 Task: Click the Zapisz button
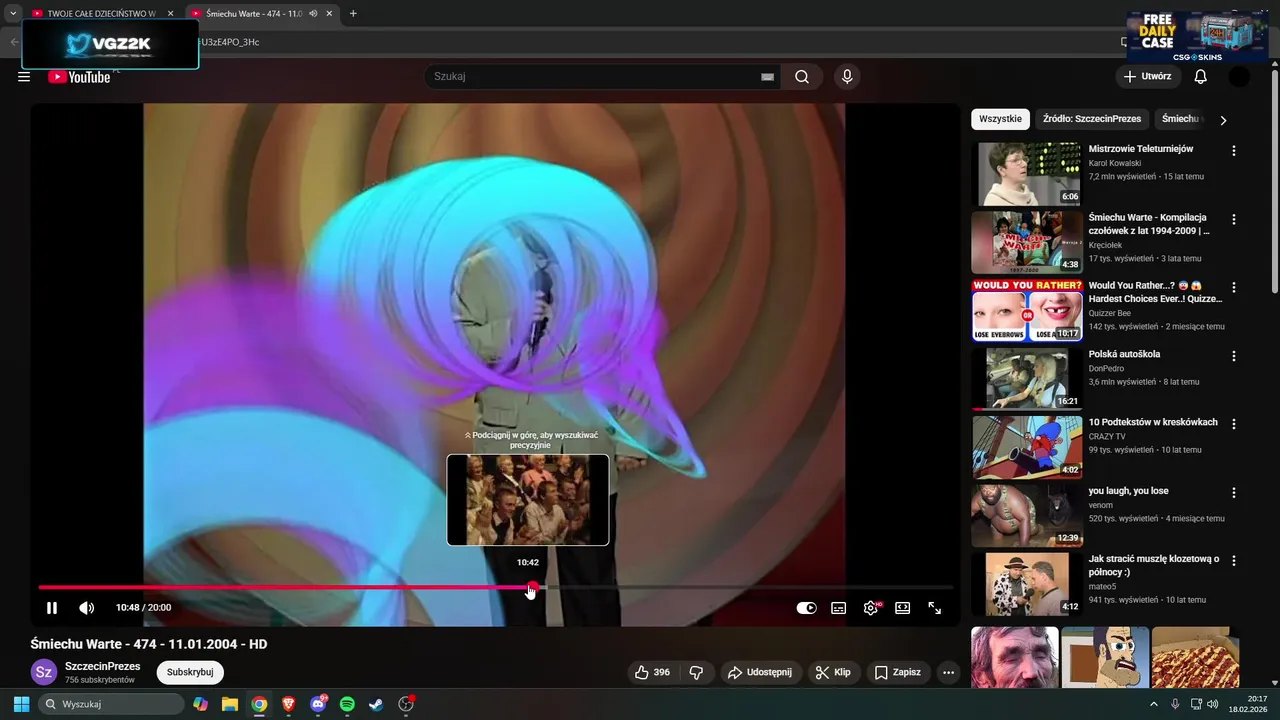click(x=897, y=672)
